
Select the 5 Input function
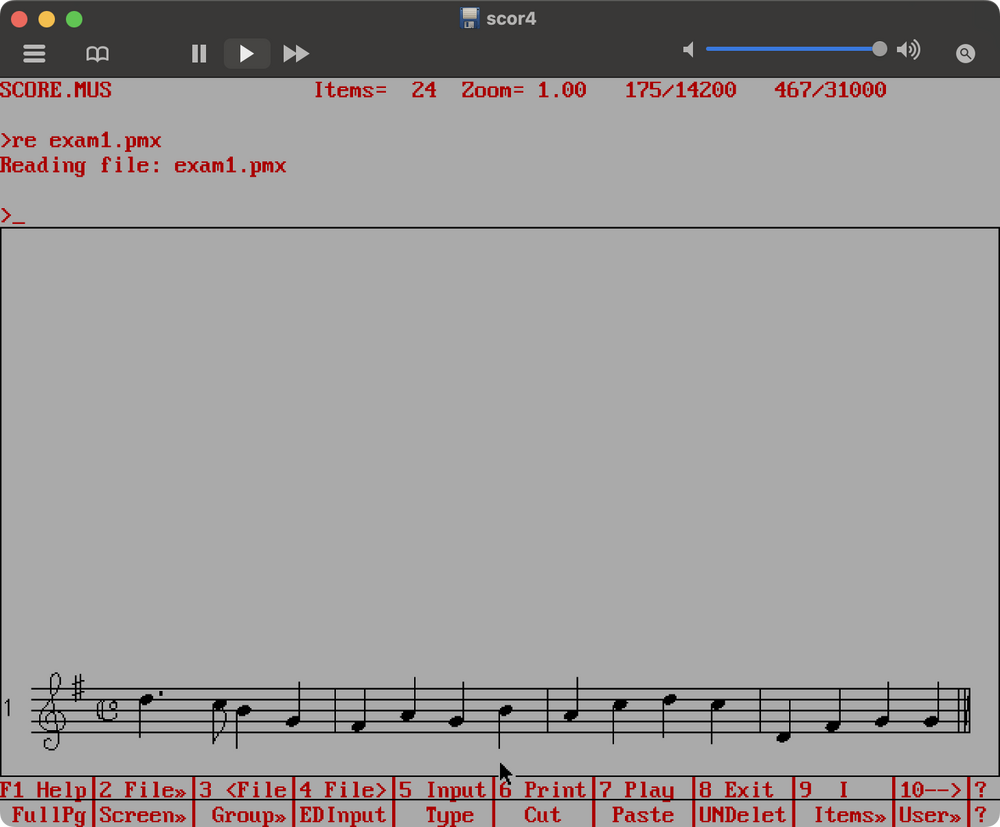click(443, 790)
